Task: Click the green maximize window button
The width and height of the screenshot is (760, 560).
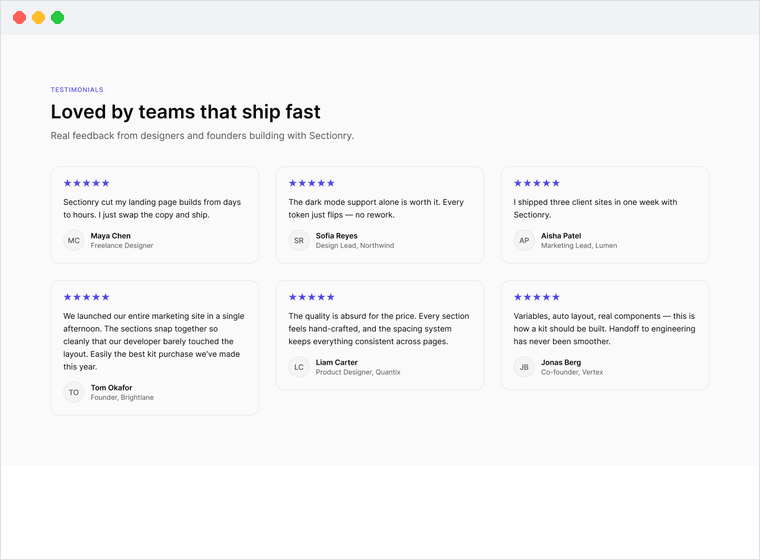Action: pyautogui.click(x=58, y=17)
